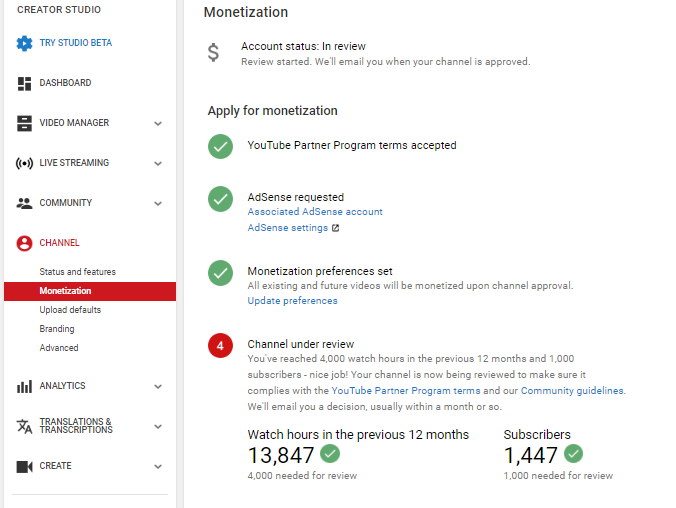676x508 pixels.
Task: Open YouTube Partner Program terms link
Action: (x=406, y=391)
